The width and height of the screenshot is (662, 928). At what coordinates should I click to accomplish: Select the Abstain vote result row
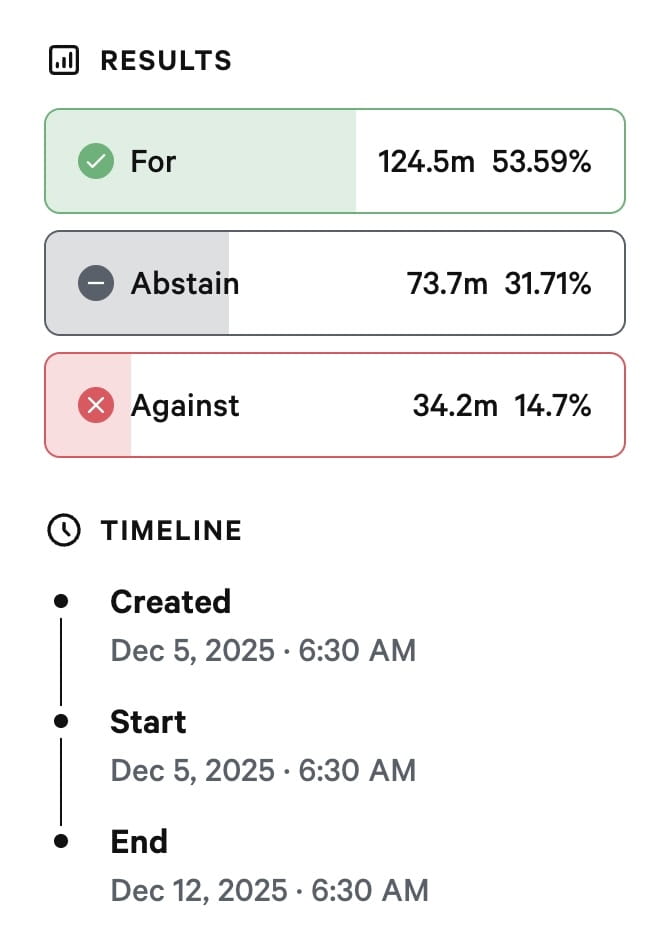tap(335, 284)
